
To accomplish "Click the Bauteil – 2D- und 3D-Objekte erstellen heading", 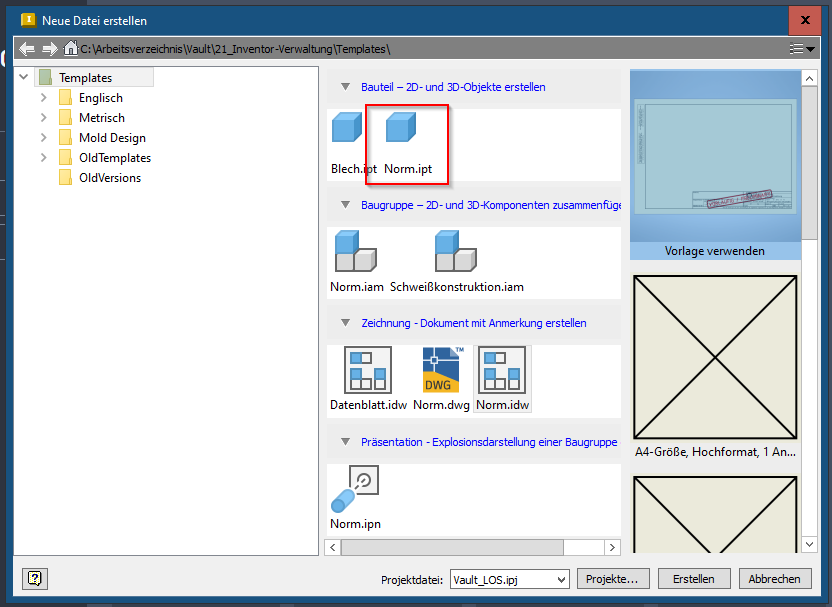I will (x=453, y=87).
